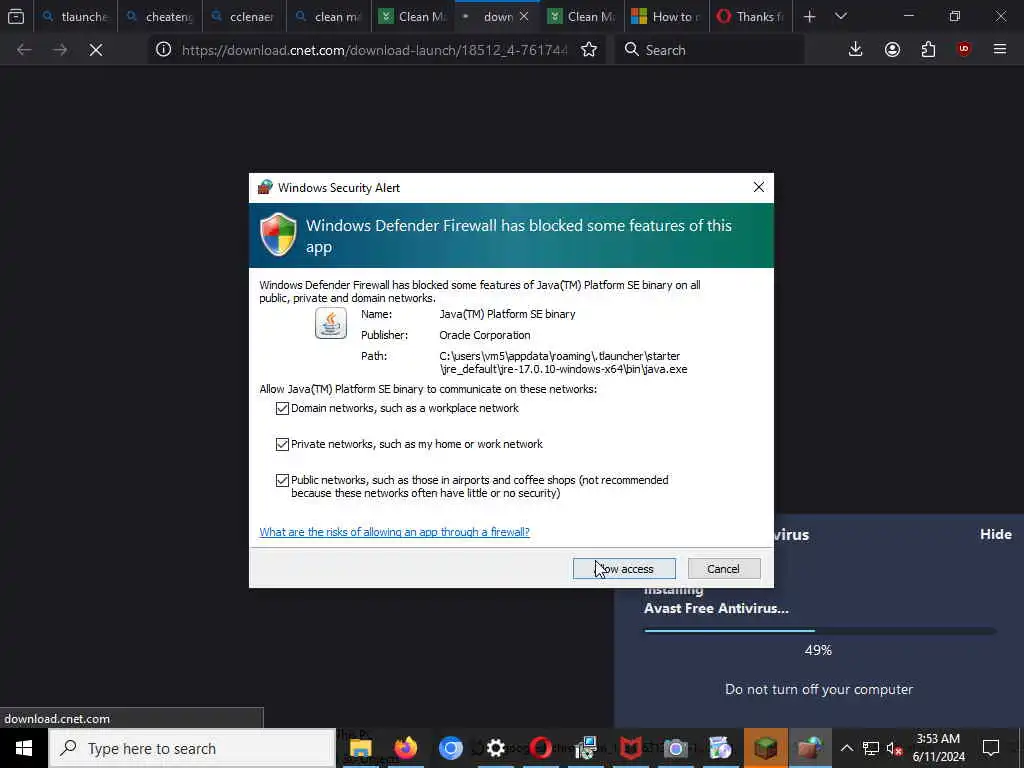This screenshot has width=1024, height=768.
Task: Click Cancel in the Windows Security Alert
Action: coord(724,569)
